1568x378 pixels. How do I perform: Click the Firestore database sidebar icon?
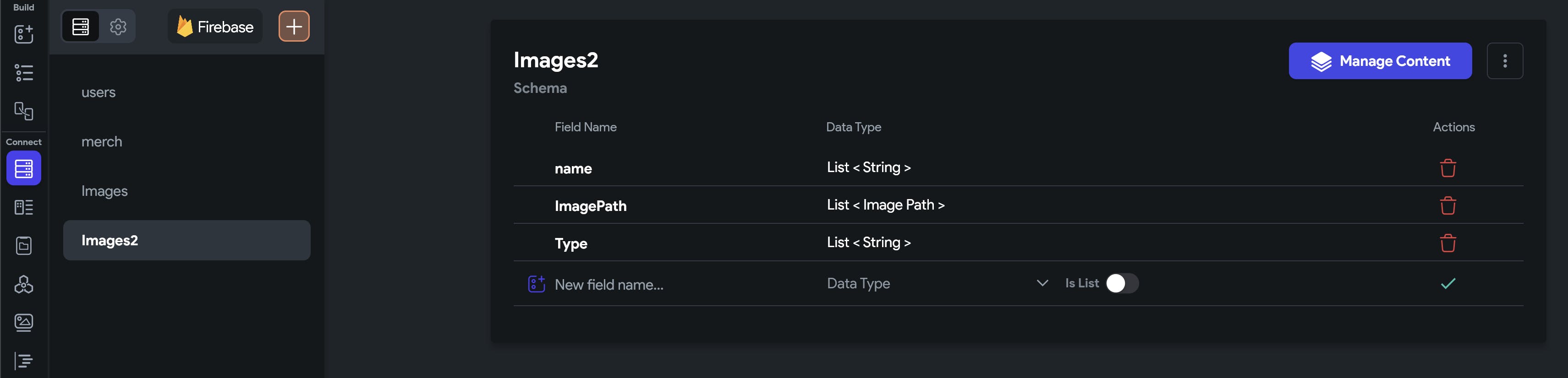(x=24, y=168)
